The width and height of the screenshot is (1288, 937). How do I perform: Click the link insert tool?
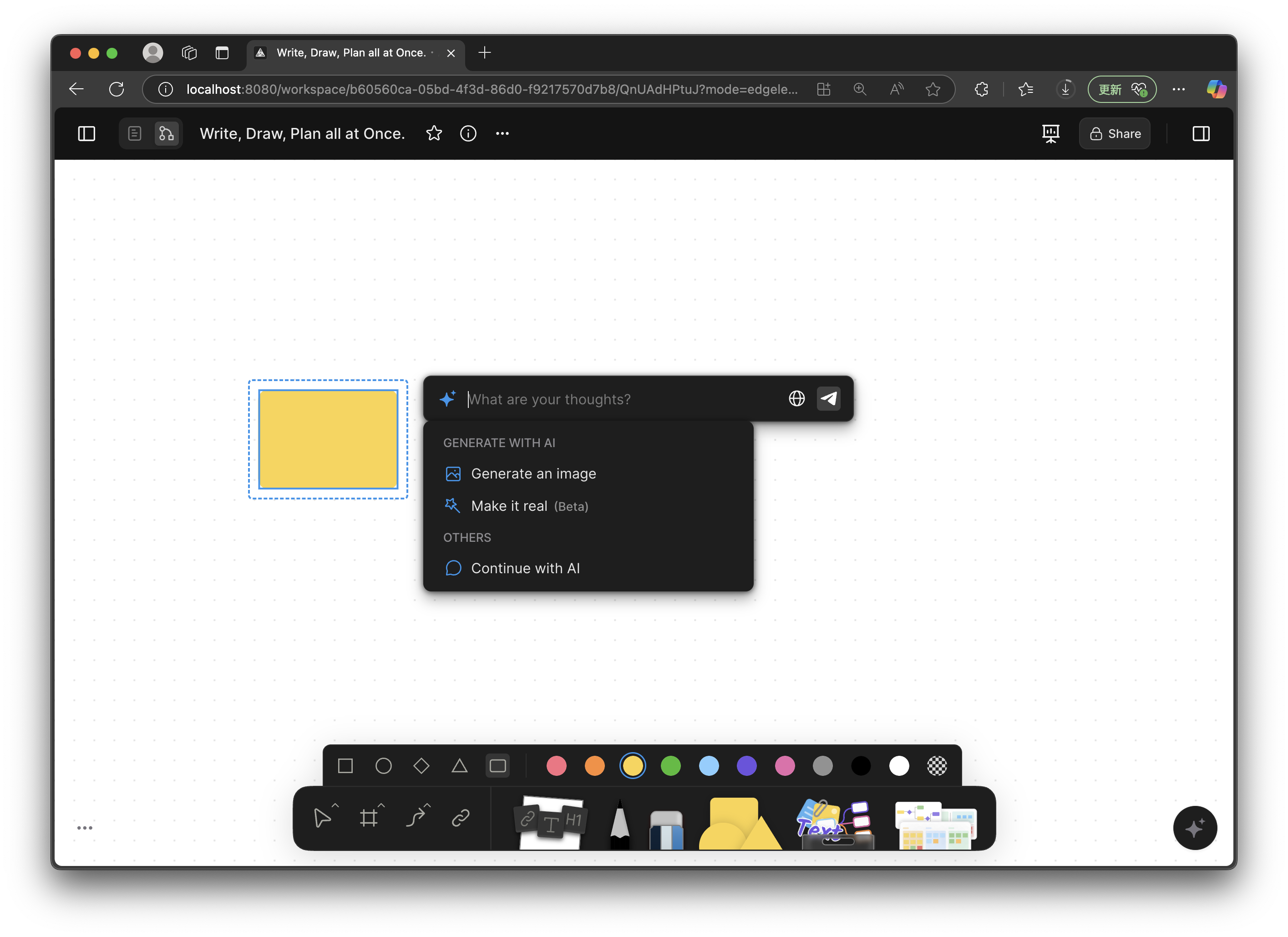[461, 818]
